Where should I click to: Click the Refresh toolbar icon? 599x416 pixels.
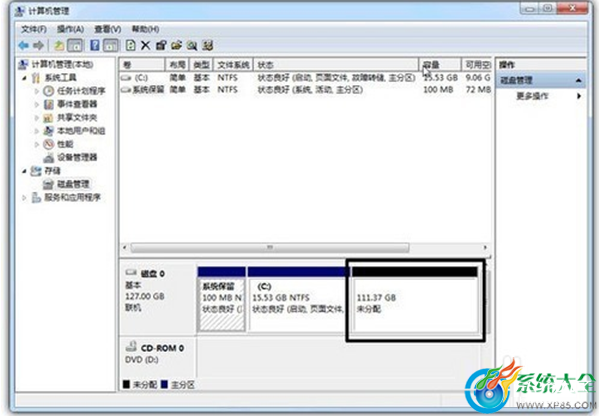(x=131, y=46)
